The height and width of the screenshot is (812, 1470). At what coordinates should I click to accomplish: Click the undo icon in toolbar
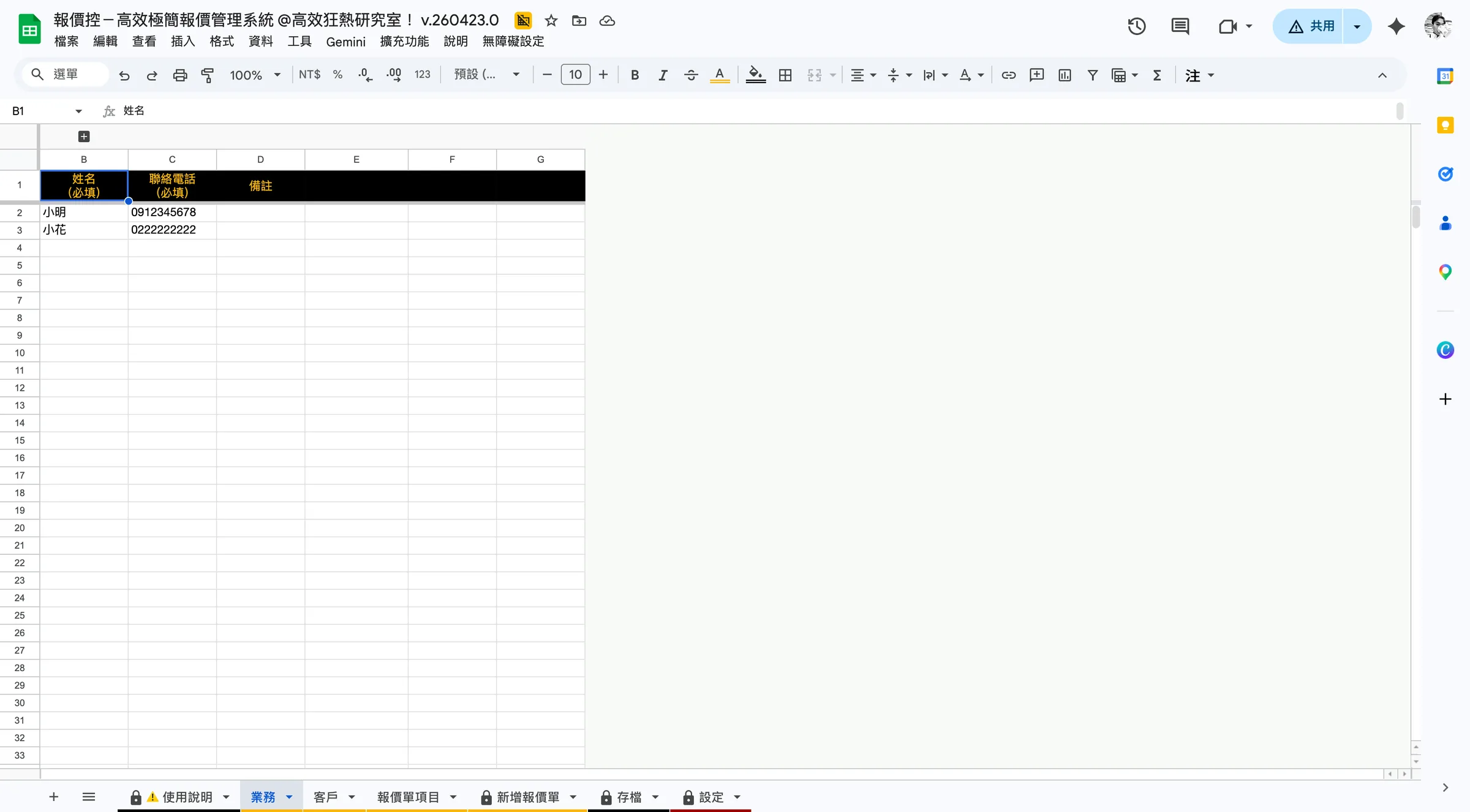pyautogui.click(x=124, y=75)
